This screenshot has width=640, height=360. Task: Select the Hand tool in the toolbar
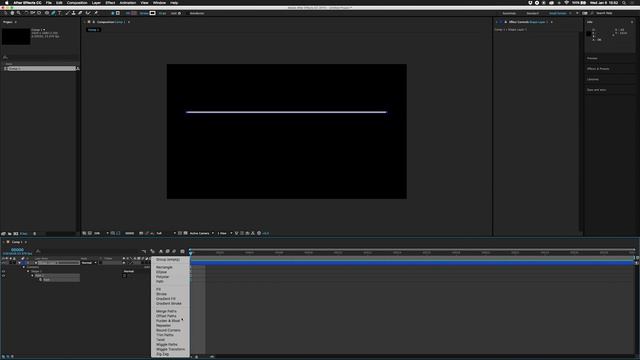(12, 13)
